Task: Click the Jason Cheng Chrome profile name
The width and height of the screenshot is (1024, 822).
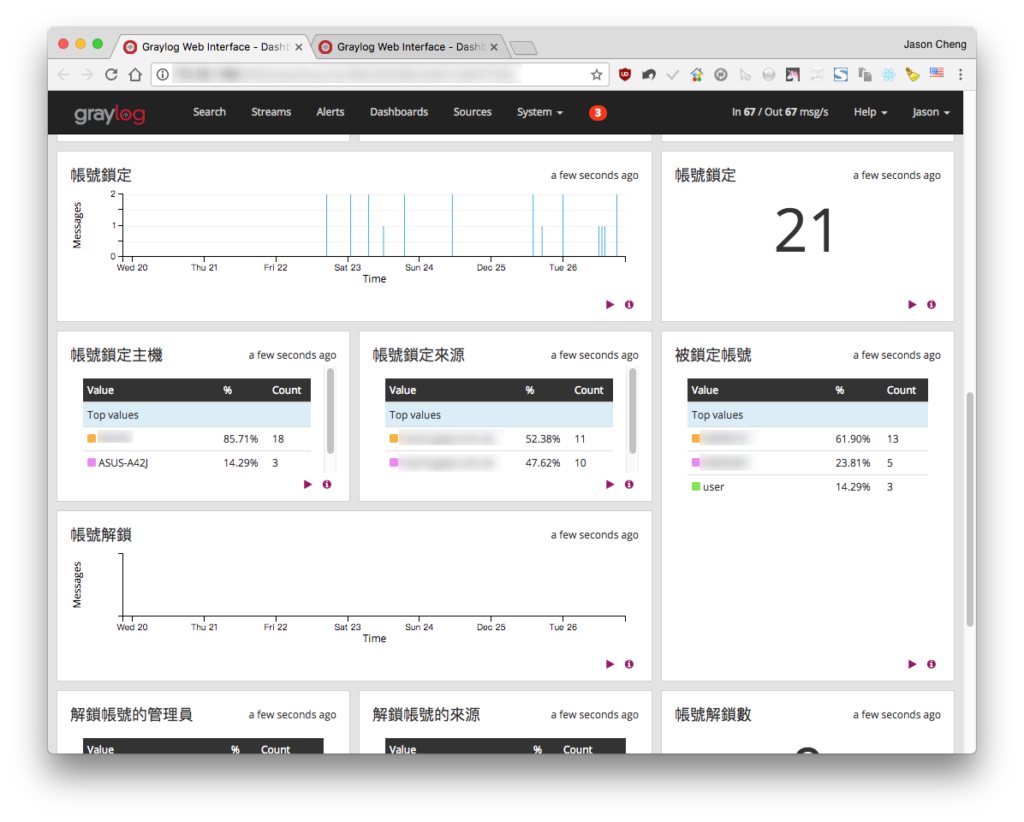Action: (x=935, y=44)
